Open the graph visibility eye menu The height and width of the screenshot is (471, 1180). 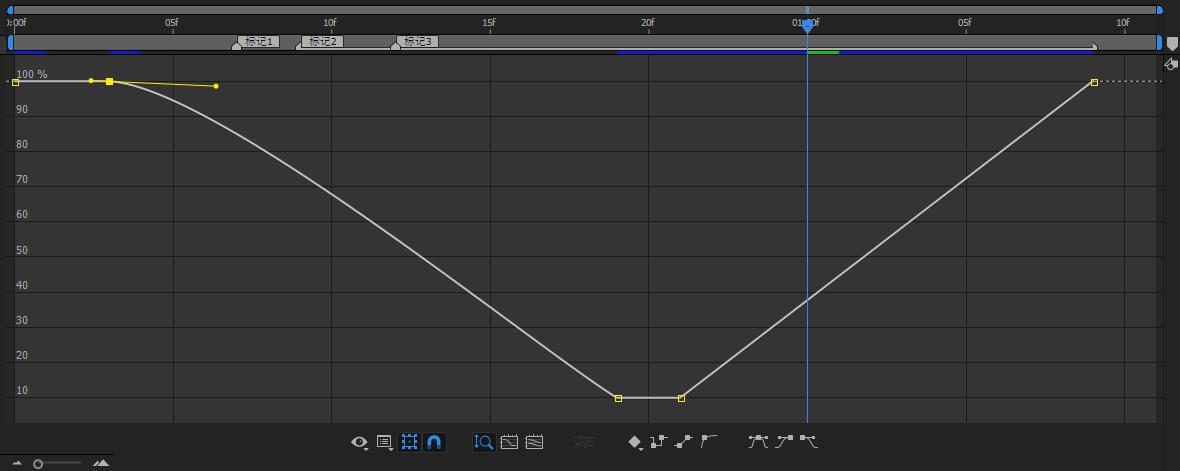[360, 442]
